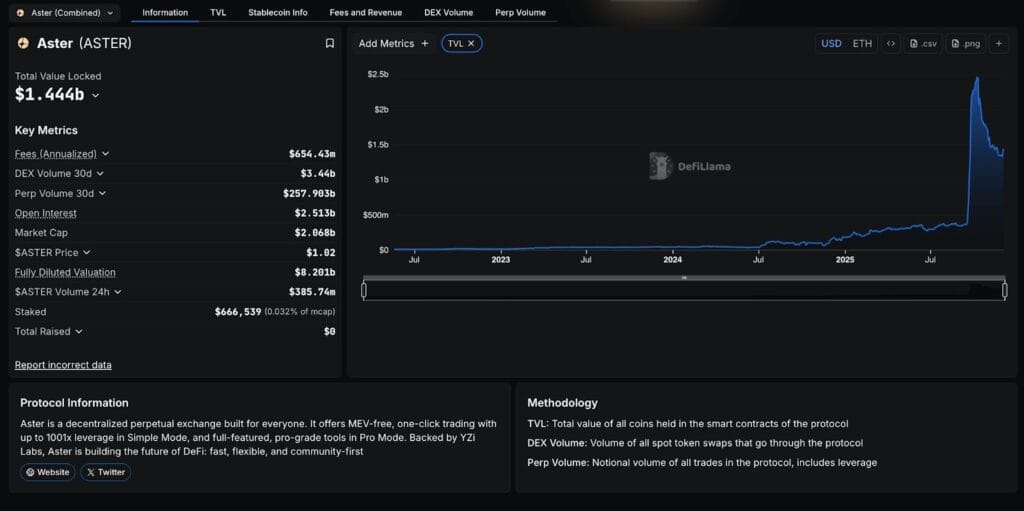Expand Total Value Locked breakdown
The height and width of the screenshot is (511, 1024).
pyautogui.click(x=96, y=95)
